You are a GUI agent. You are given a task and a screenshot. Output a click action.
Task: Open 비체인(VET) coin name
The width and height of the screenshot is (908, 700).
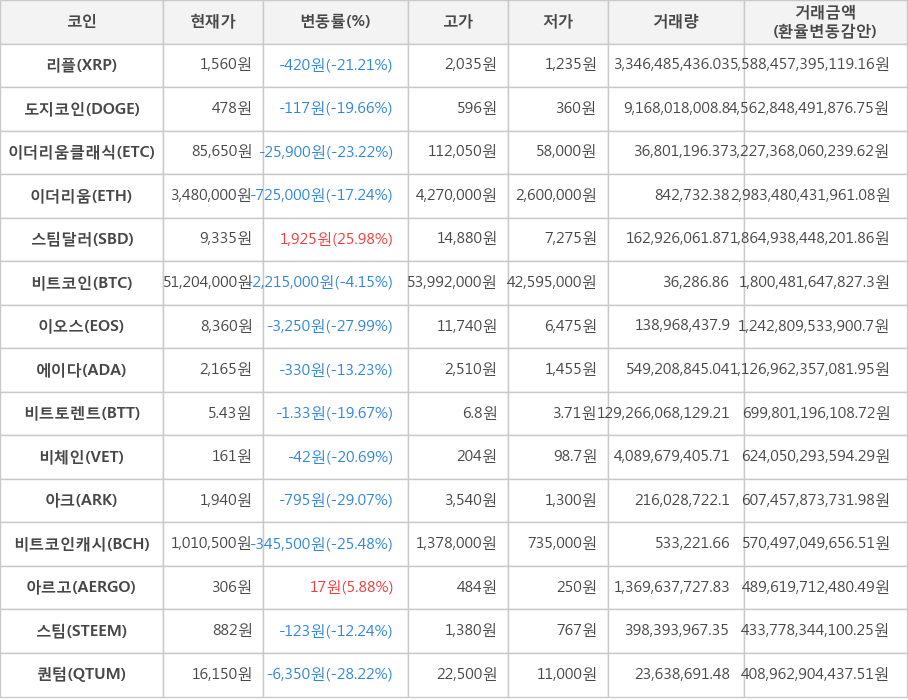[81, 457]
